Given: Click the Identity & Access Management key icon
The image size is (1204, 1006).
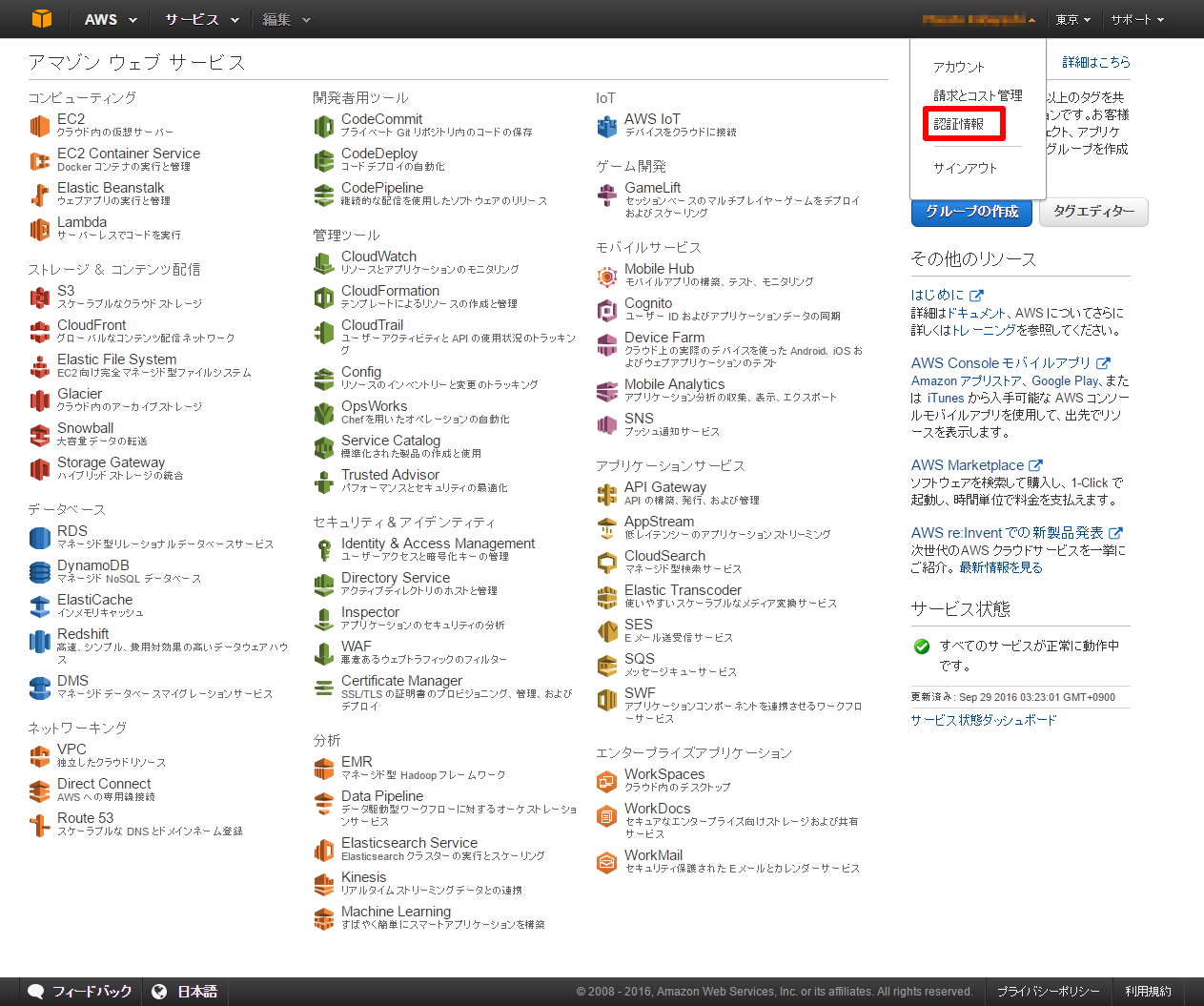Looking at the screenshot, I should pyautogui.click(x=323, y=550).
